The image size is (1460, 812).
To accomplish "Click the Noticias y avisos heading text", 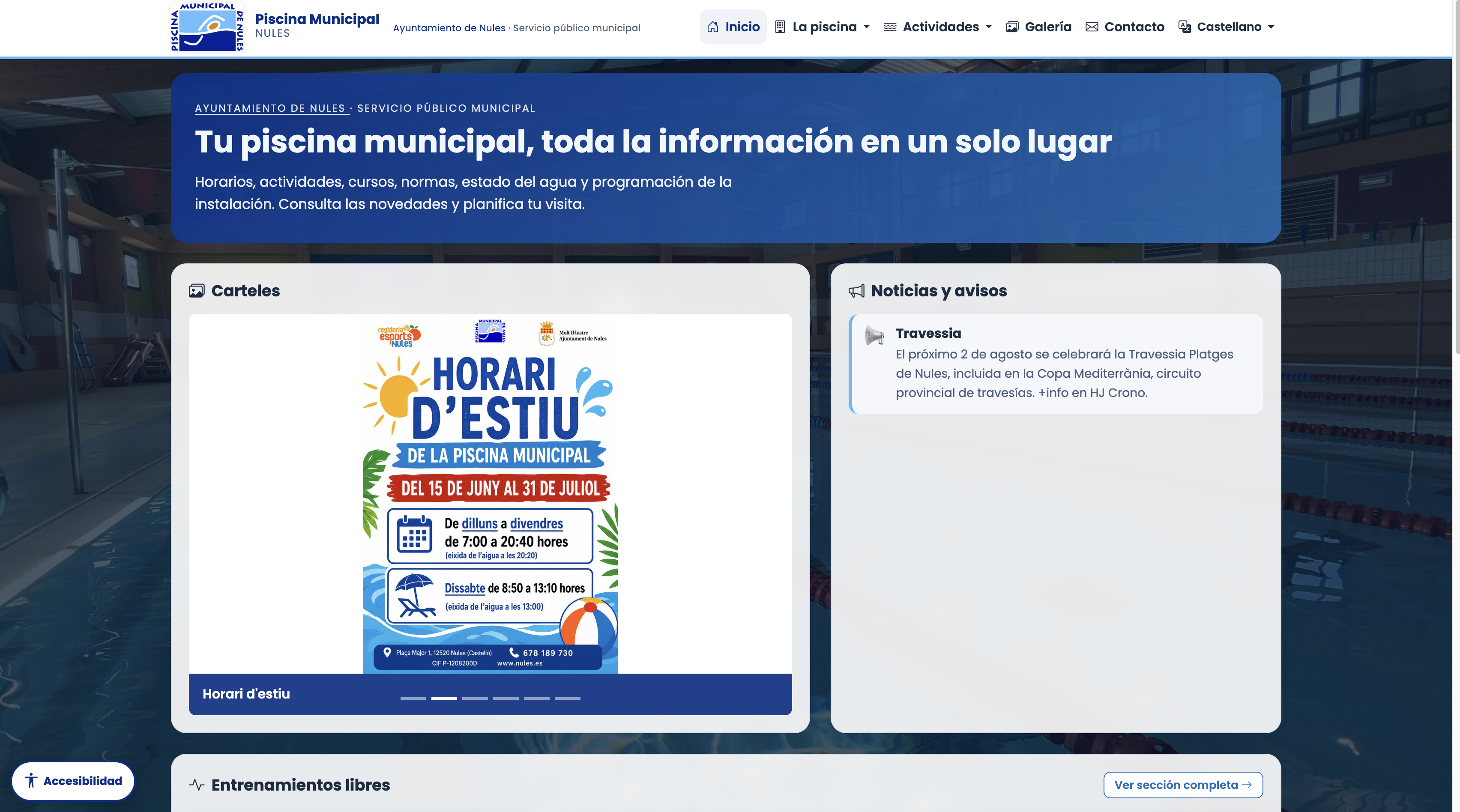I will (939, 291).
